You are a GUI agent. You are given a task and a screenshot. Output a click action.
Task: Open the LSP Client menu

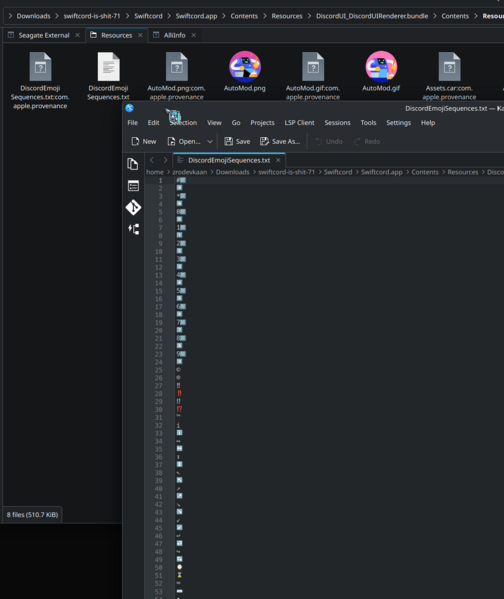299,123
